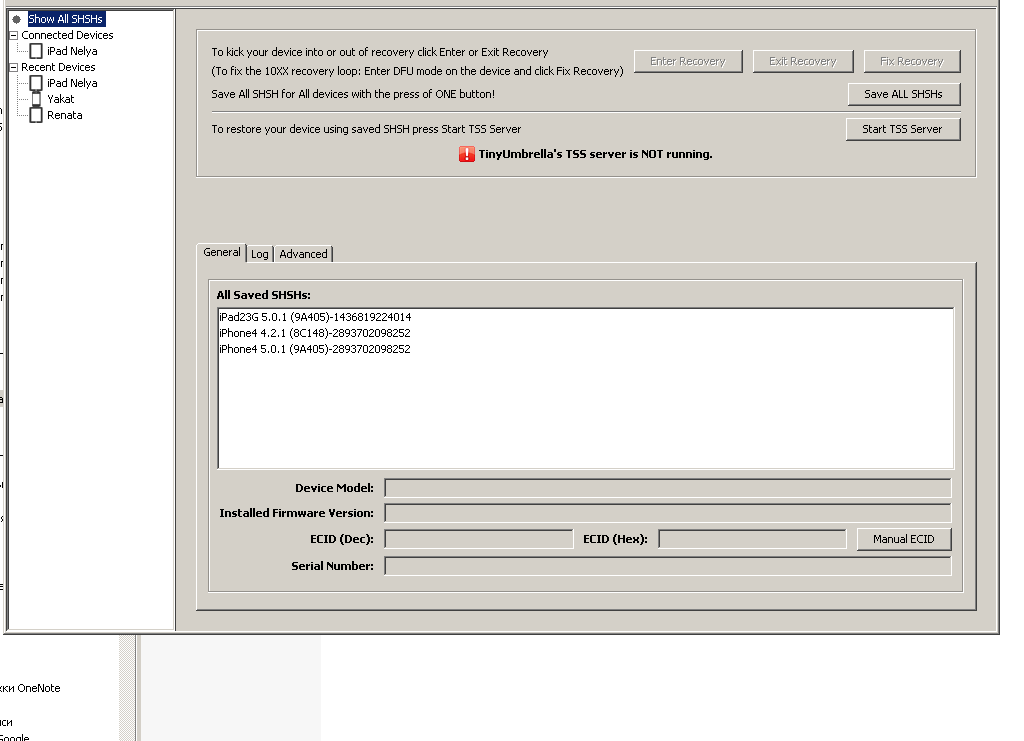The width and height of the screenshot is (1024, 741).
Task: Click the ECID (Hex) field
Action: tap(752, 539)
